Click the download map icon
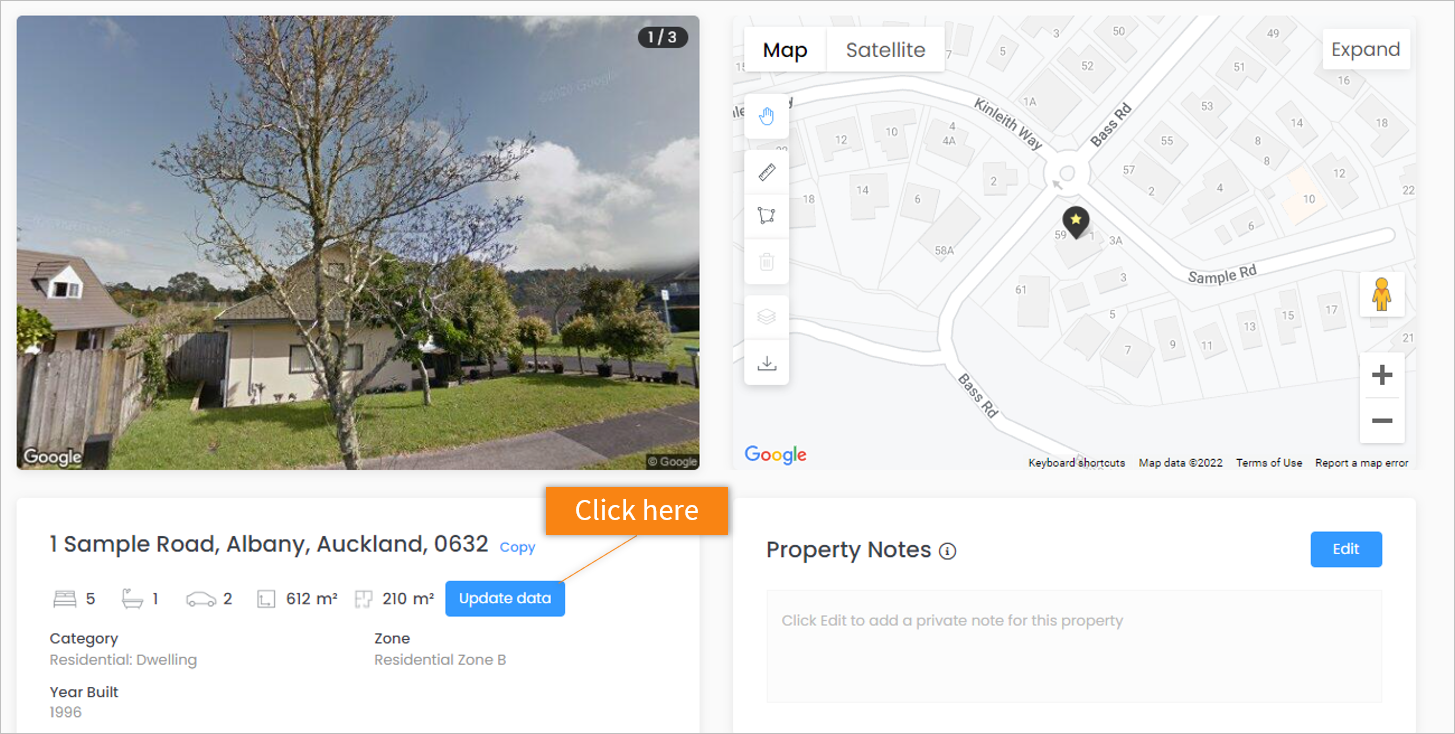 767,363
